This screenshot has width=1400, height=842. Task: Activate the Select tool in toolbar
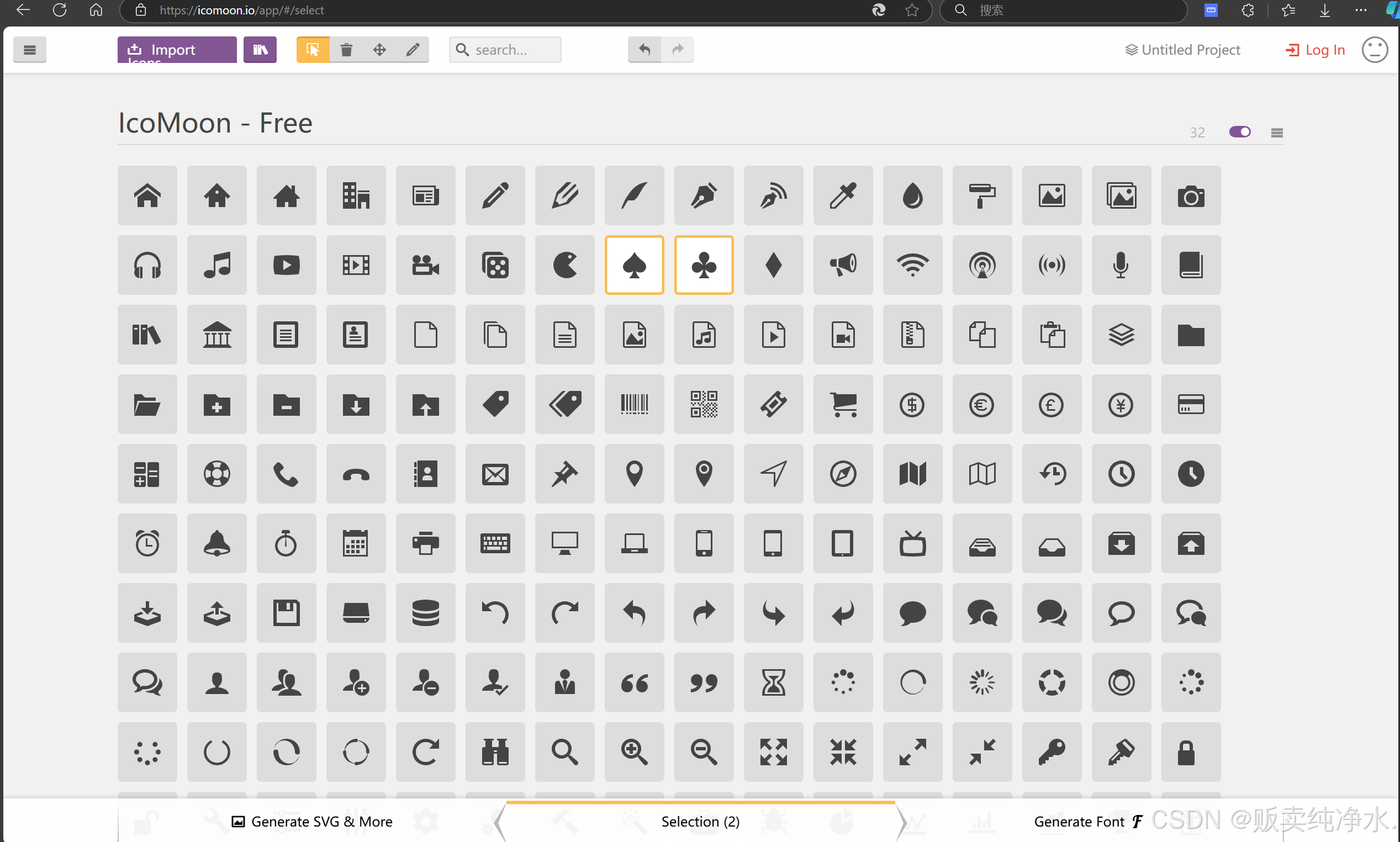coord(313,50)
